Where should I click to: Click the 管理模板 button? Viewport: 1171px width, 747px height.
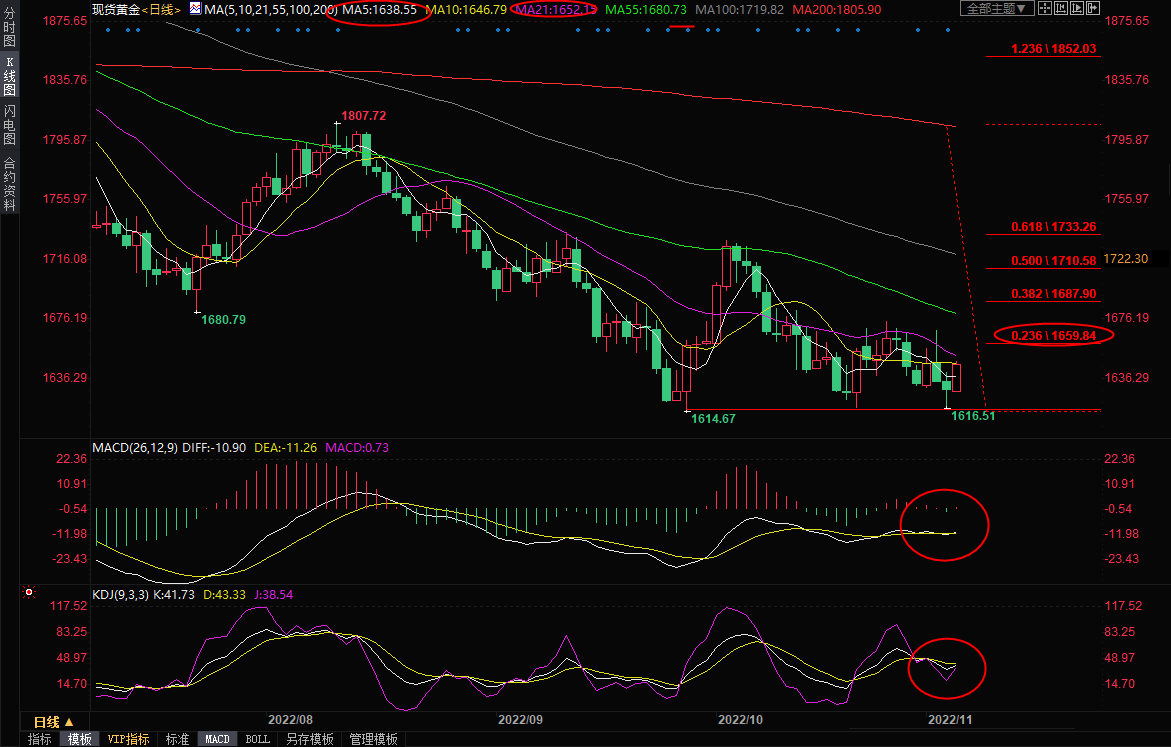pos(373,739)
